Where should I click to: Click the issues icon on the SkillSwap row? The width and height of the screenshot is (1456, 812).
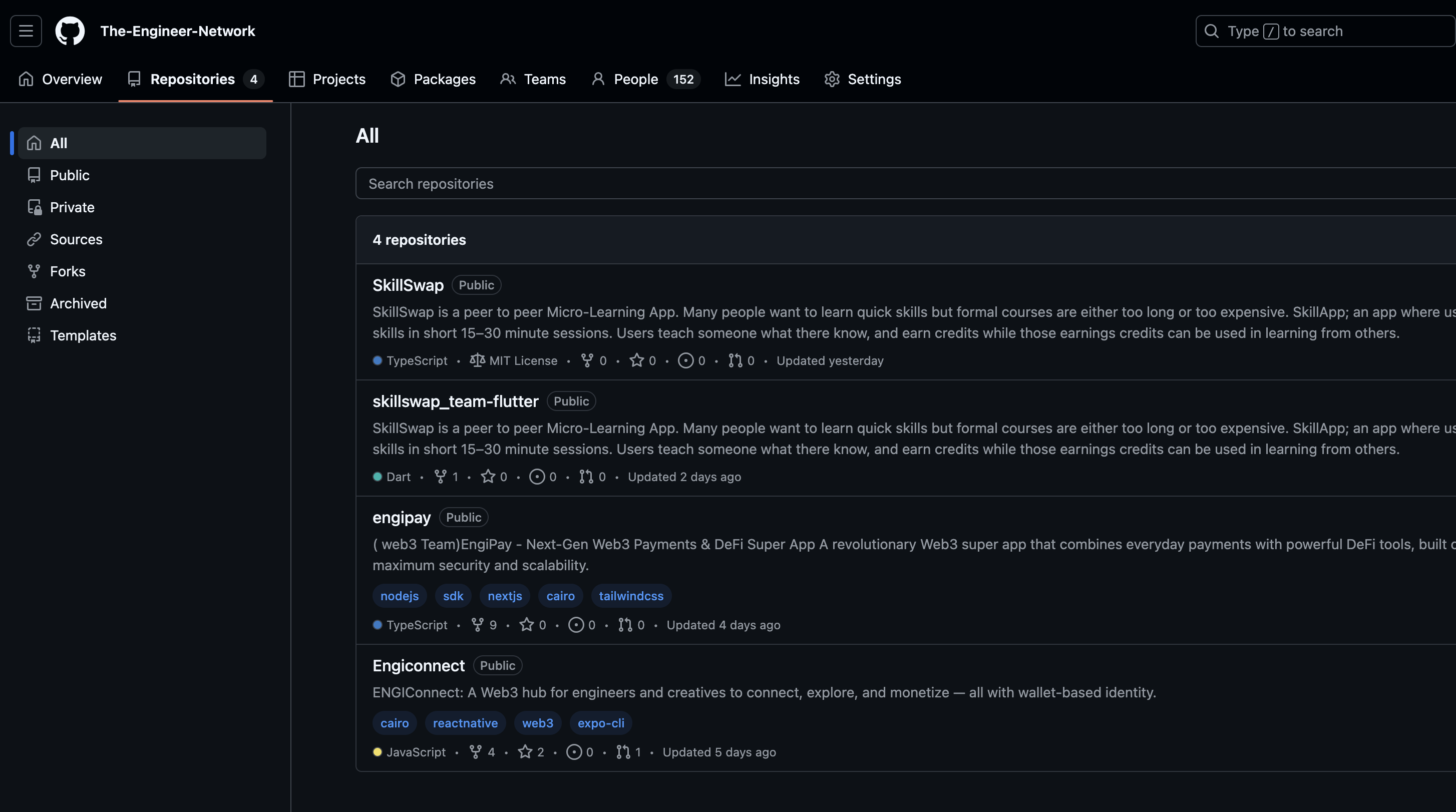pos(685,360)
